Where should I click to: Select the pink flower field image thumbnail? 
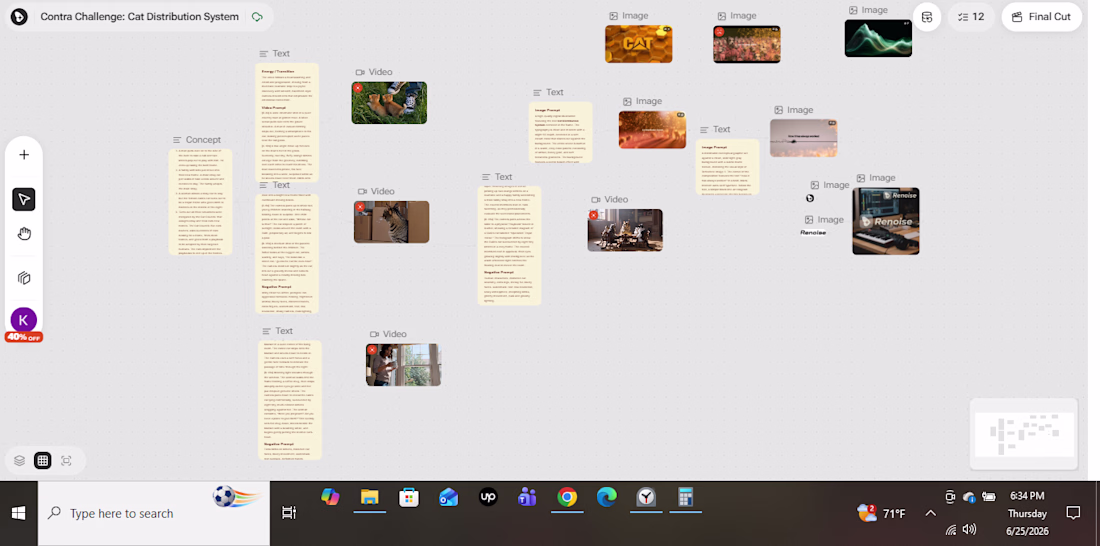[747, 44]
